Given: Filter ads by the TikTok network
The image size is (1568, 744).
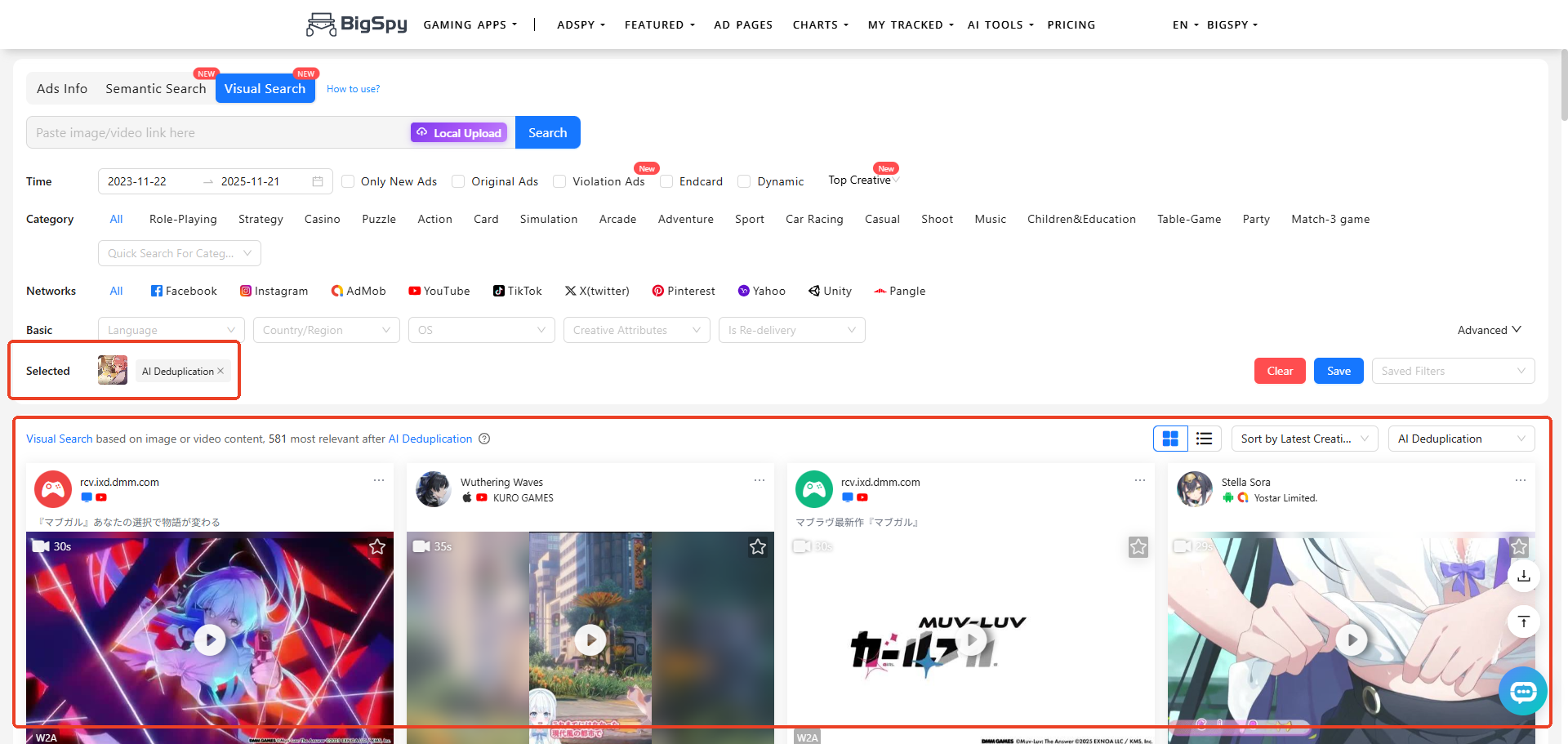Looking at the screenshot, I should point(517,291).
